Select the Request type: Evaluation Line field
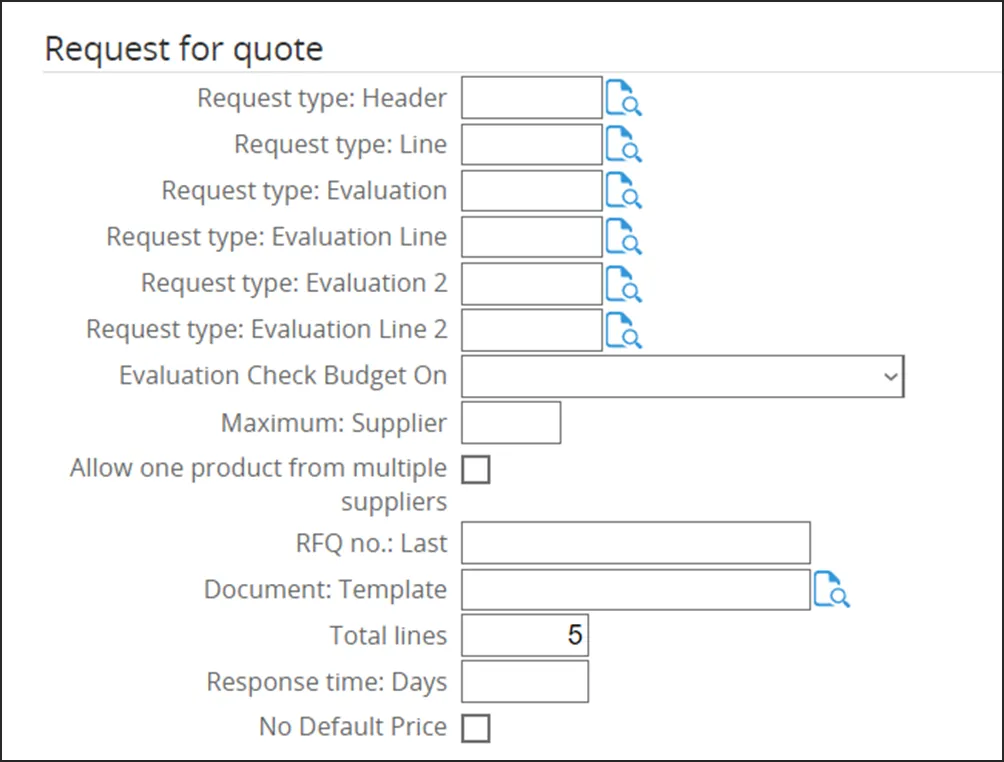The image size is (1004, 762). [x=531, y=238]
